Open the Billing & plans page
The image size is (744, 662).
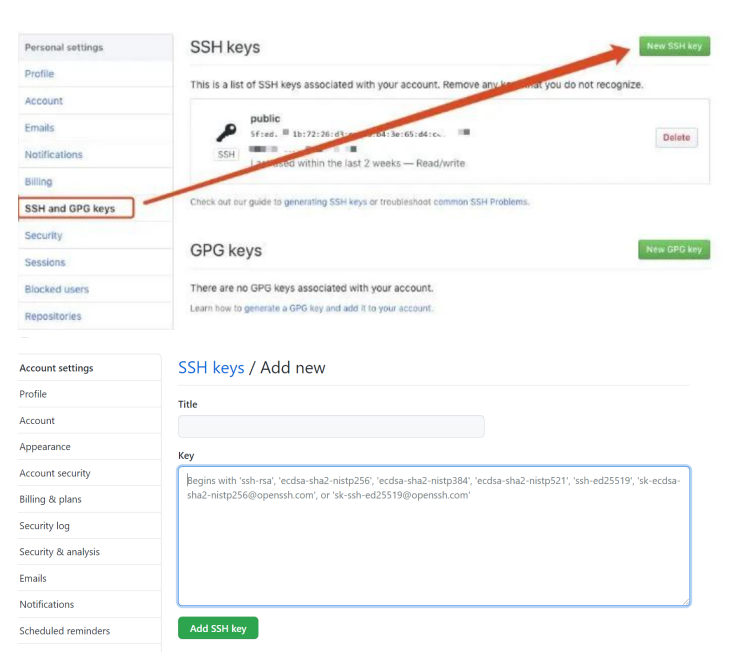pos(50,499)
